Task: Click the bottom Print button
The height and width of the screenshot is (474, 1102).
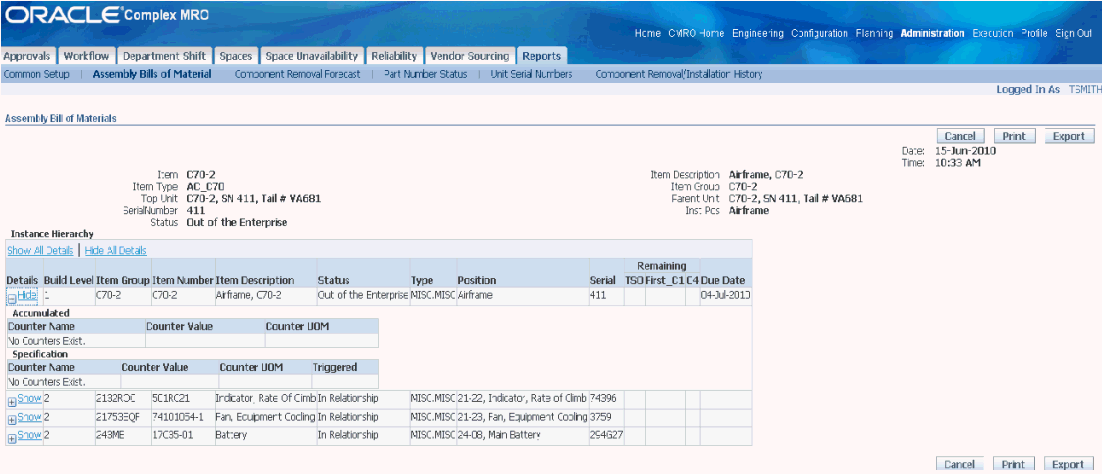Action: pyautogui.click(x=1014, y=464)
